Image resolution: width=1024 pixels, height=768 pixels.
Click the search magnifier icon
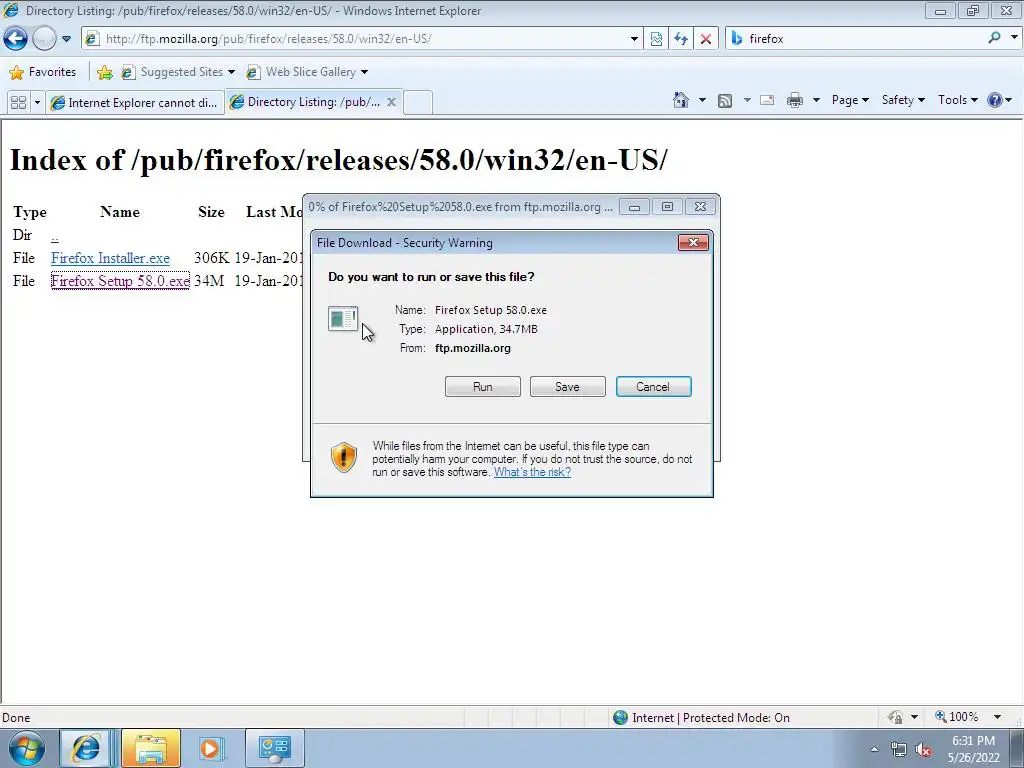point(994,38)
